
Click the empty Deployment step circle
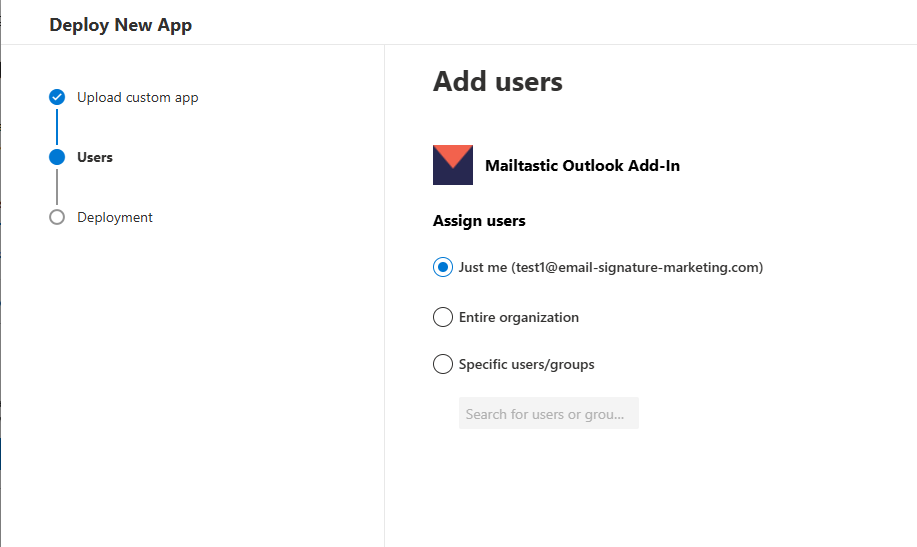tap(57, 217)
